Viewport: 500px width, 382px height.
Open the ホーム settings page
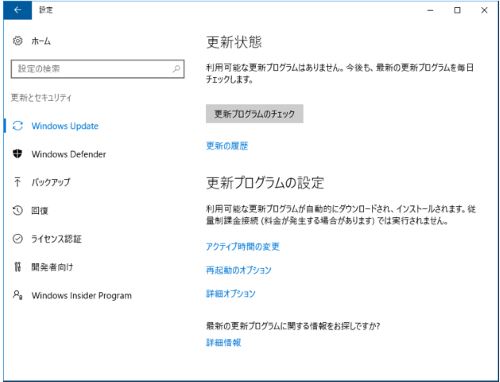[x=41, y=41]
